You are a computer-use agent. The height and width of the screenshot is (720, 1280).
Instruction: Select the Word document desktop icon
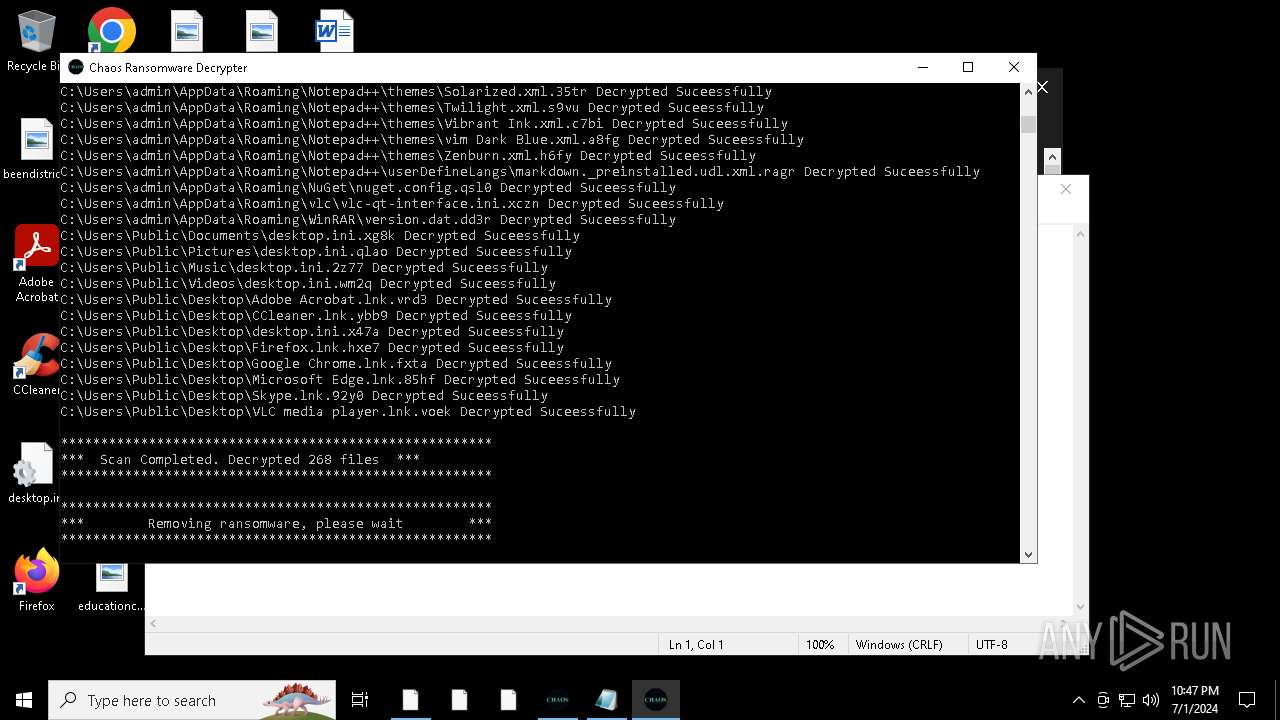coord(334,31)
